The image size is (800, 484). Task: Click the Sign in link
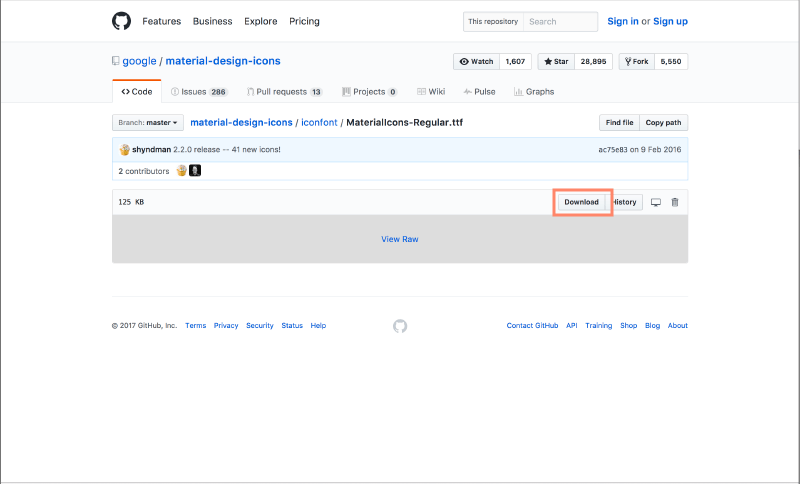coord(623,21)
